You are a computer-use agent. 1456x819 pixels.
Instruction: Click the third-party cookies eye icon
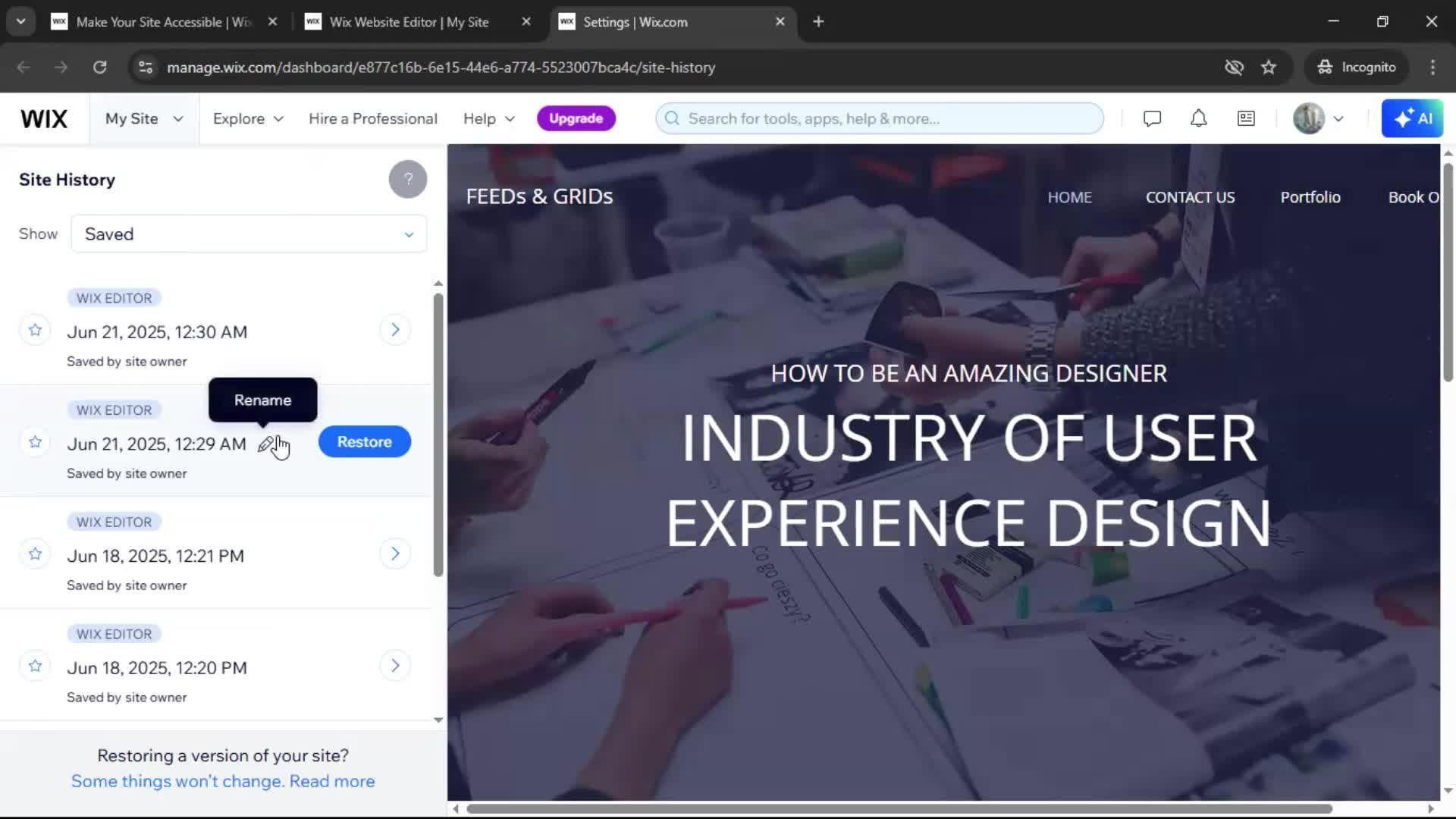[x=1234, y=67]
